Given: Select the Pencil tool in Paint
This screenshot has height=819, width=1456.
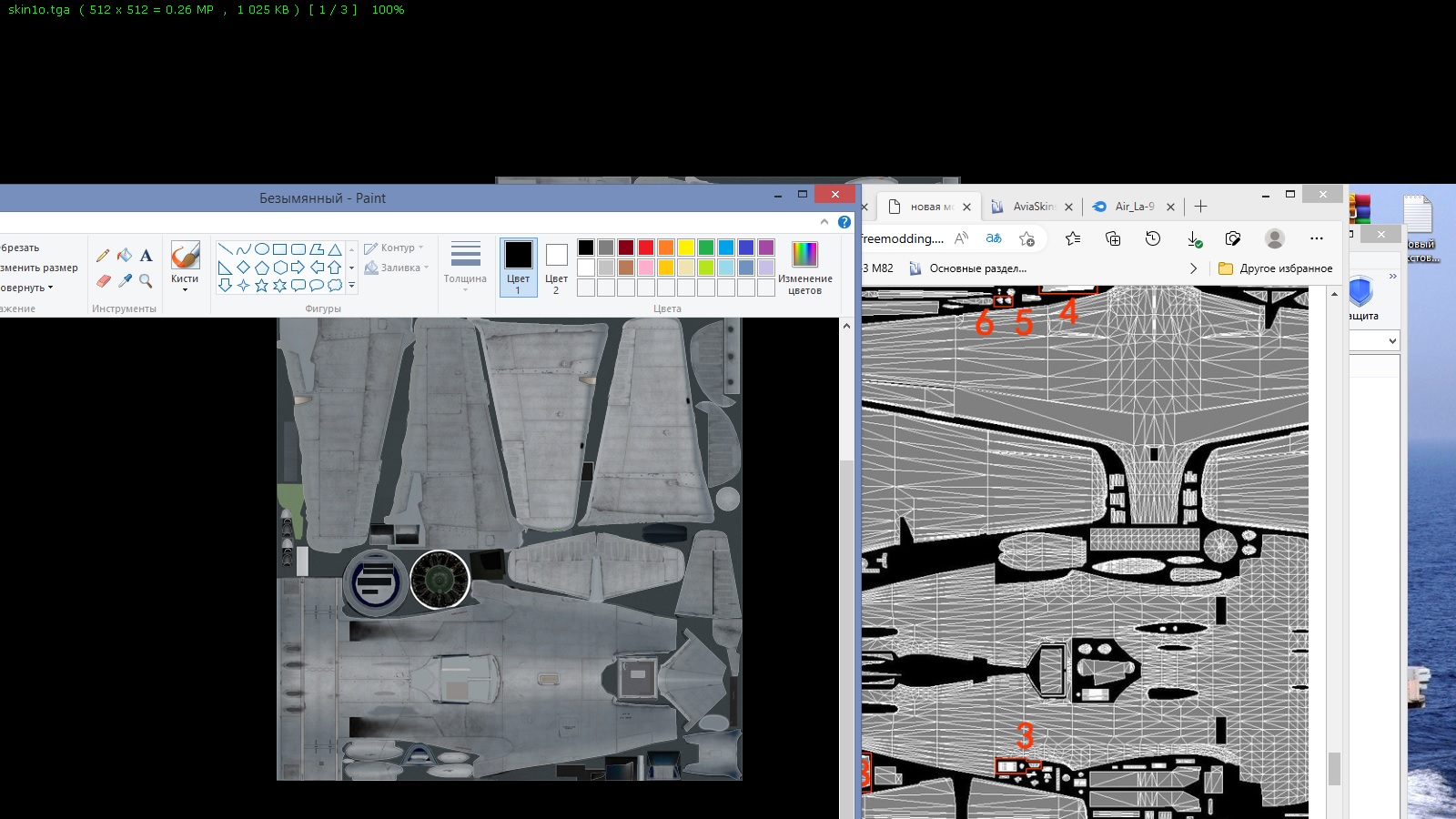Looking at the screenshot, I should [x=103, y=256].
